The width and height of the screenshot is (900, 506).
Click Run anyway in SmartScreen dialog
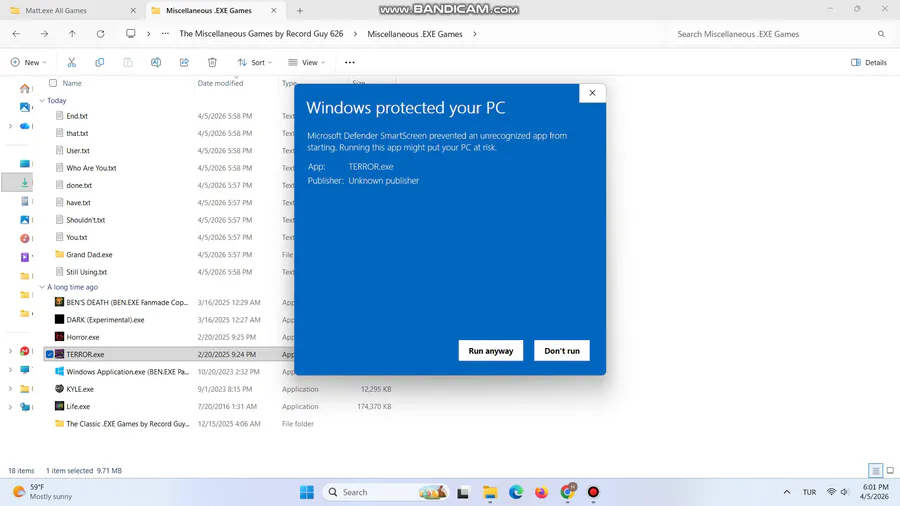coord(491,351)
